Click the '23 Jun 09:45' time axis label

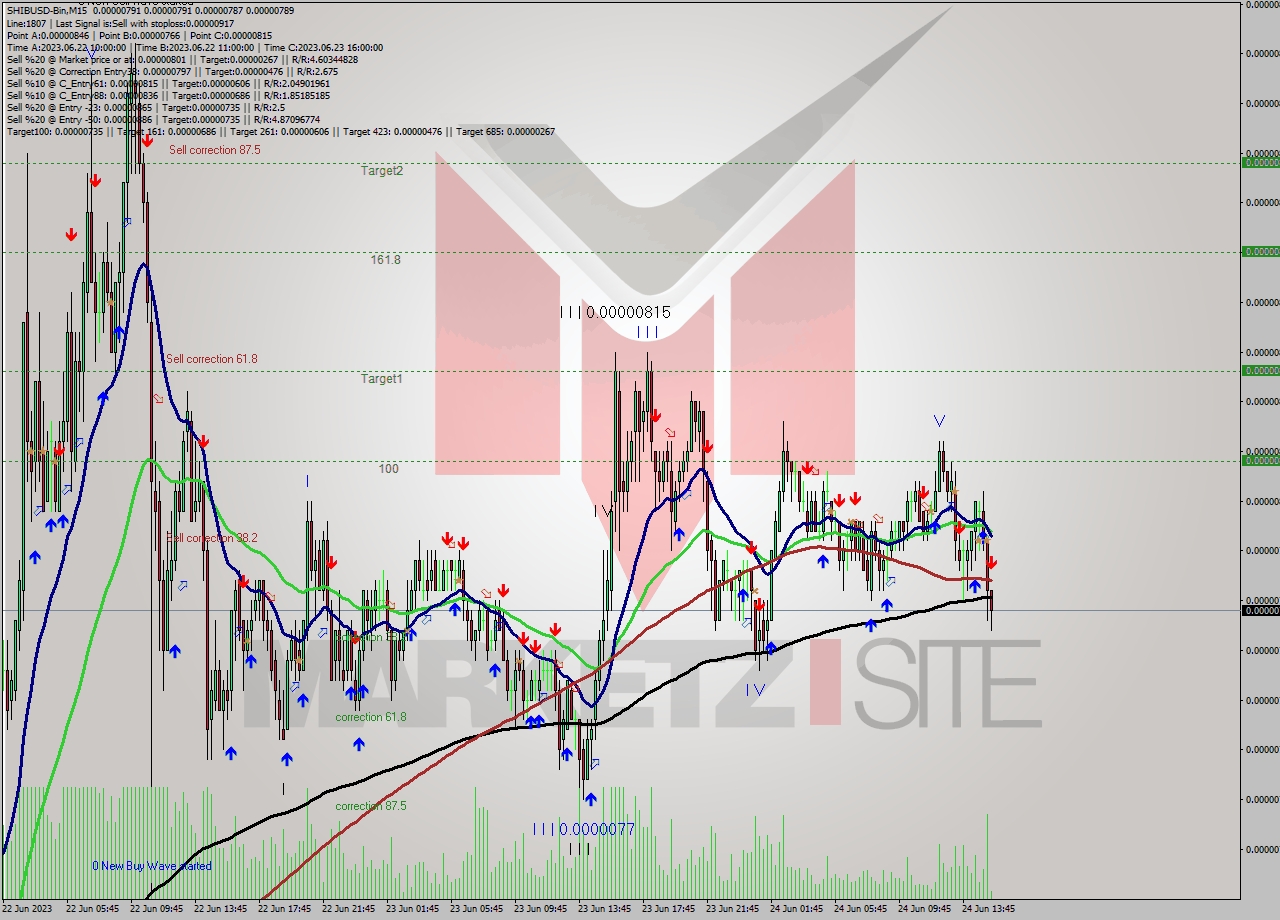click(540, 909)
